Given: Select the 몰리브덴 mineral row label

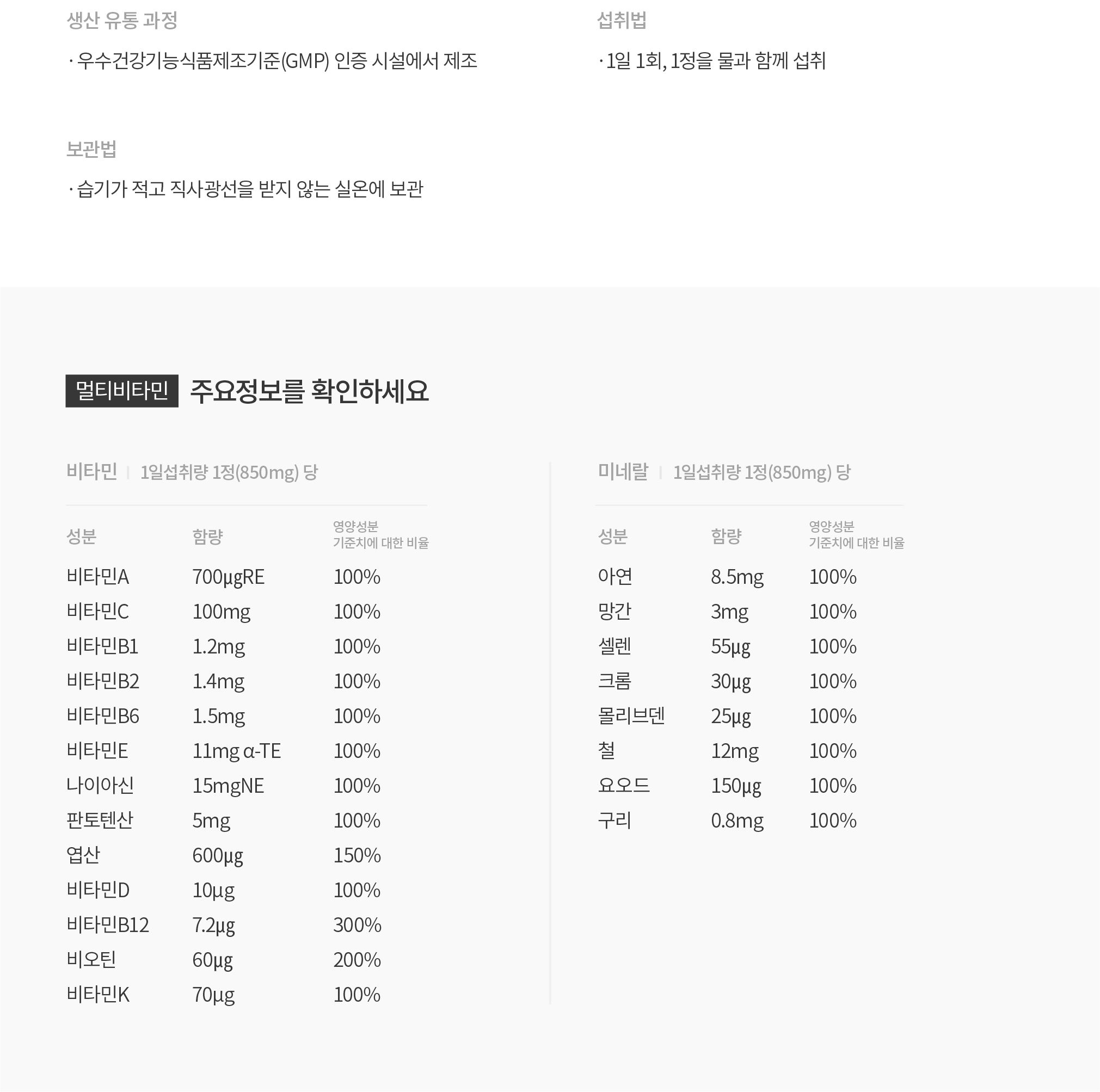Looking at the screenshot, I should 631,715.
